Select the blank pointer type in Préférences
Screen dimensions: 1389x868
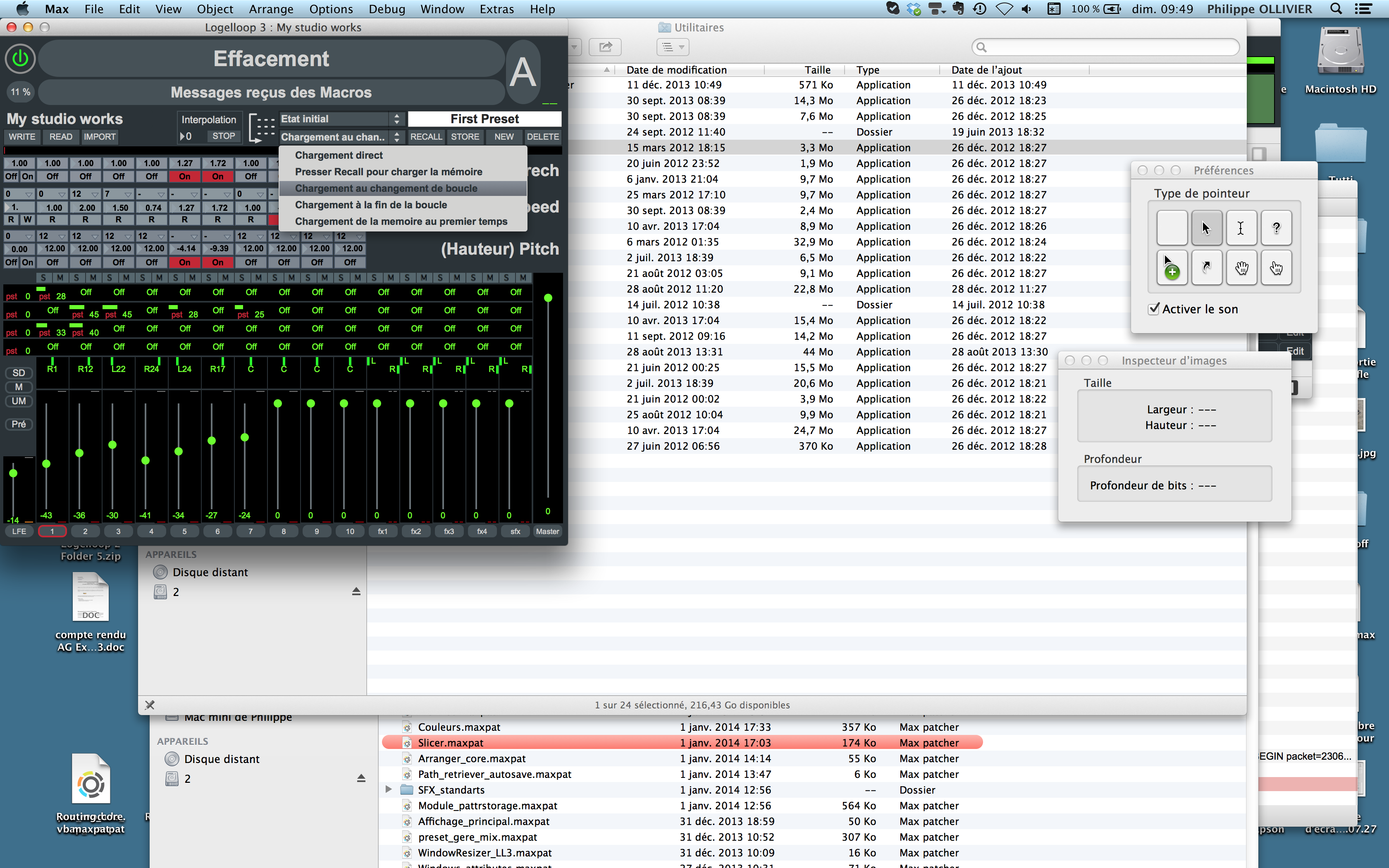[1172, 228]
